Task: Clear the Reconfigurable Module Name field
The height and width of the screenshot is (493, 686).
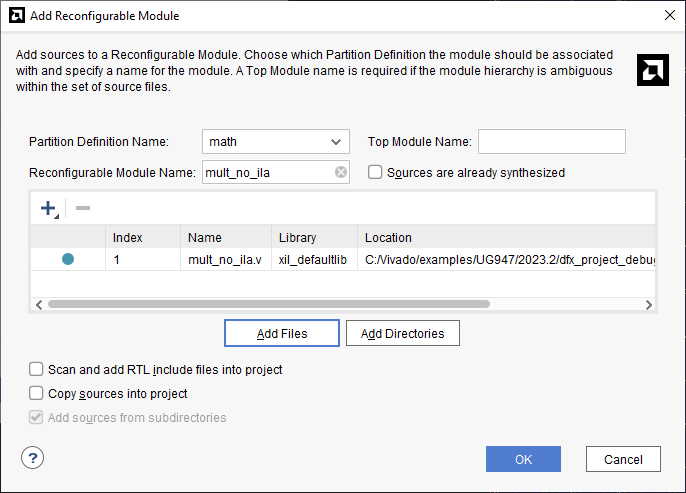Action: 341,172
